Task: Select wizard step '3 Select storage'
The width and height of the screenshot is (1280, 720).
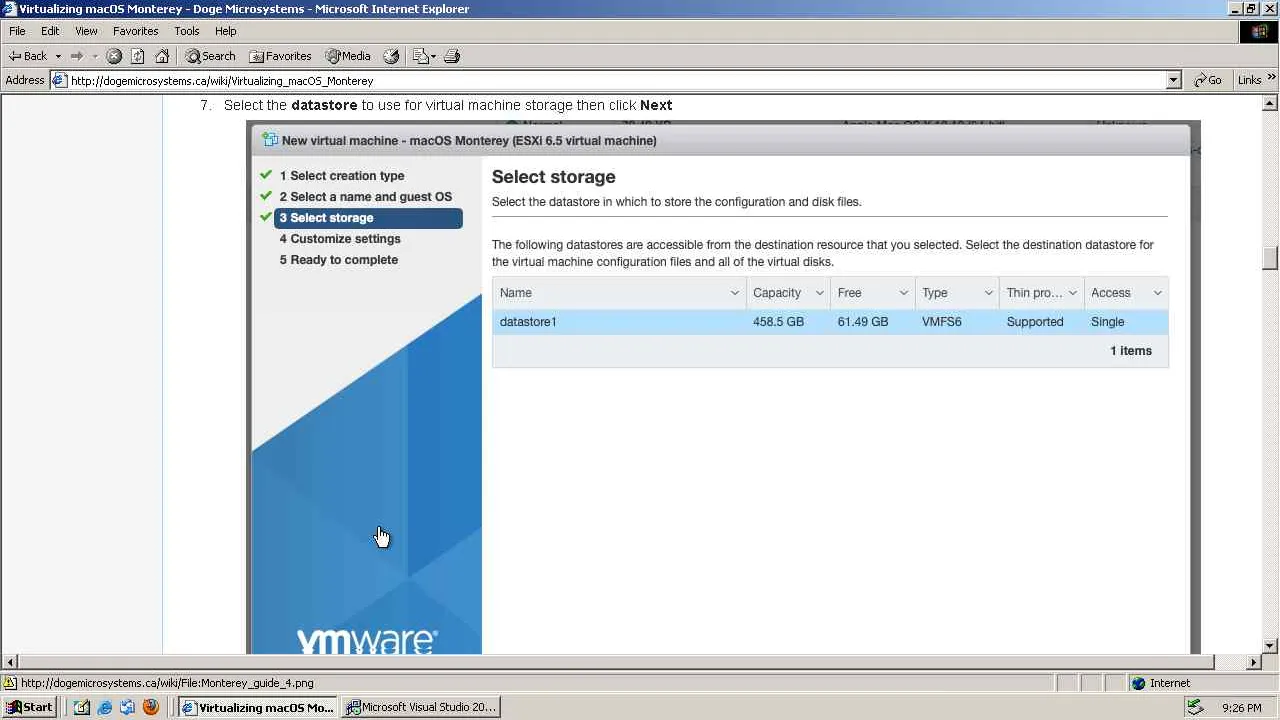Action: click(x=368, y=218)
